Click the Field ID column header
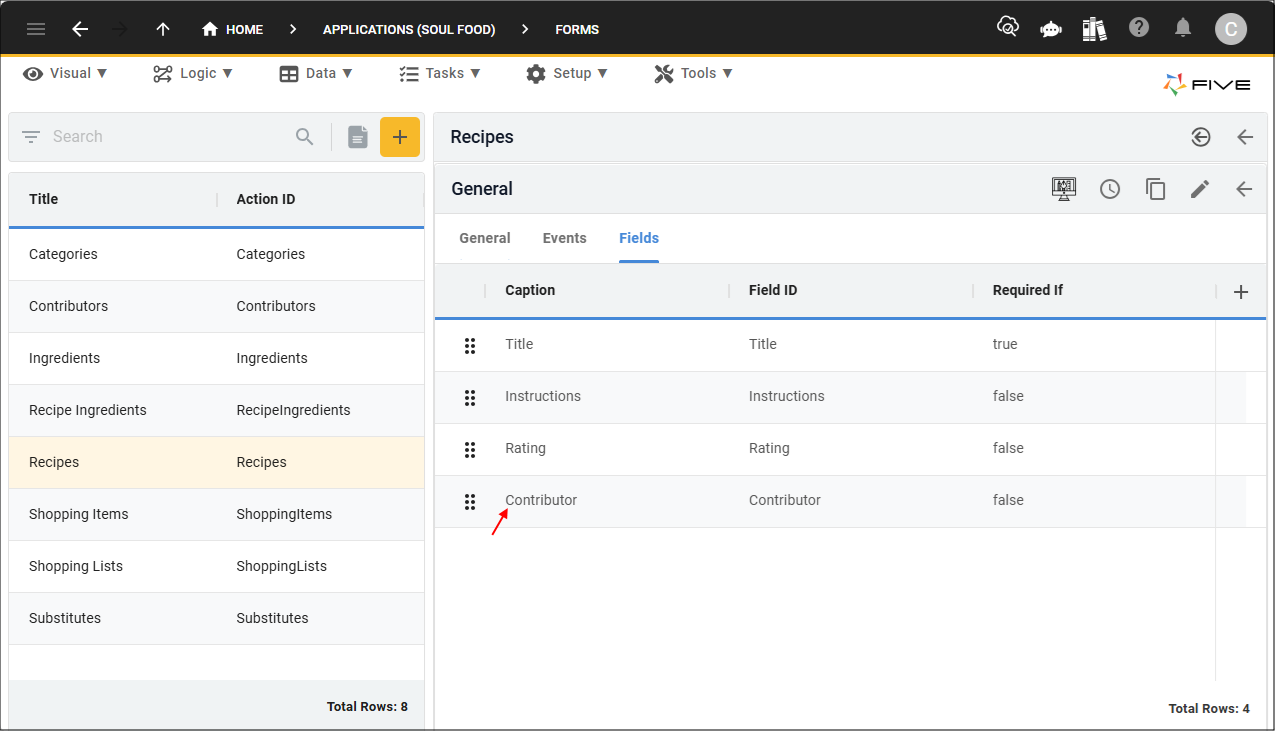This screenshot has height=731, width=1275. [x=773, y=290]
